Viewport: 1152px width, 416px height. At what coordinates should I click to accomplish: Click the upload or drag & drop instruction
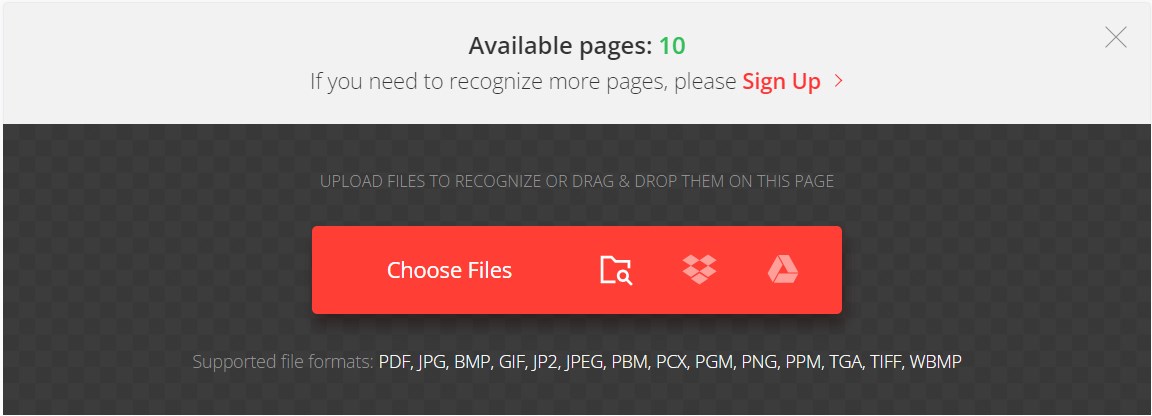click(x=577, y=181)
